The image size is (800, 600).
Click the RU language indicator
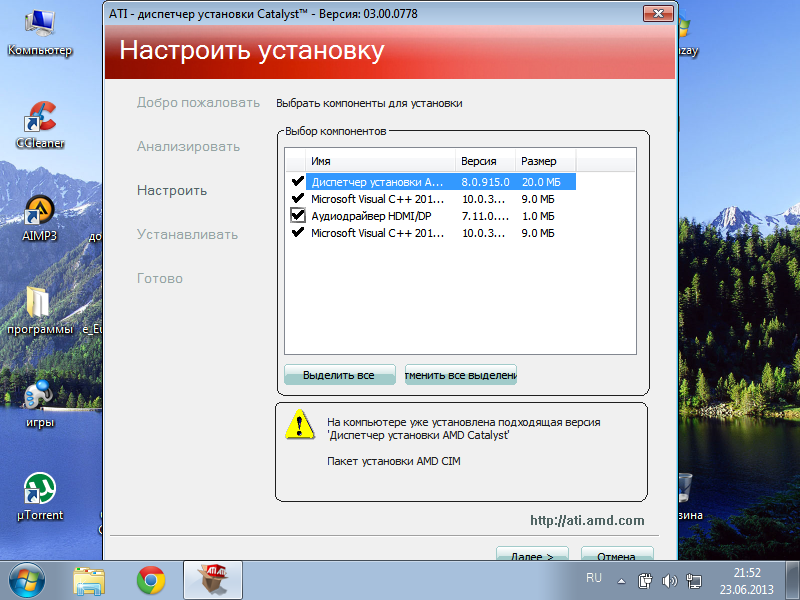tap(593, 578)
